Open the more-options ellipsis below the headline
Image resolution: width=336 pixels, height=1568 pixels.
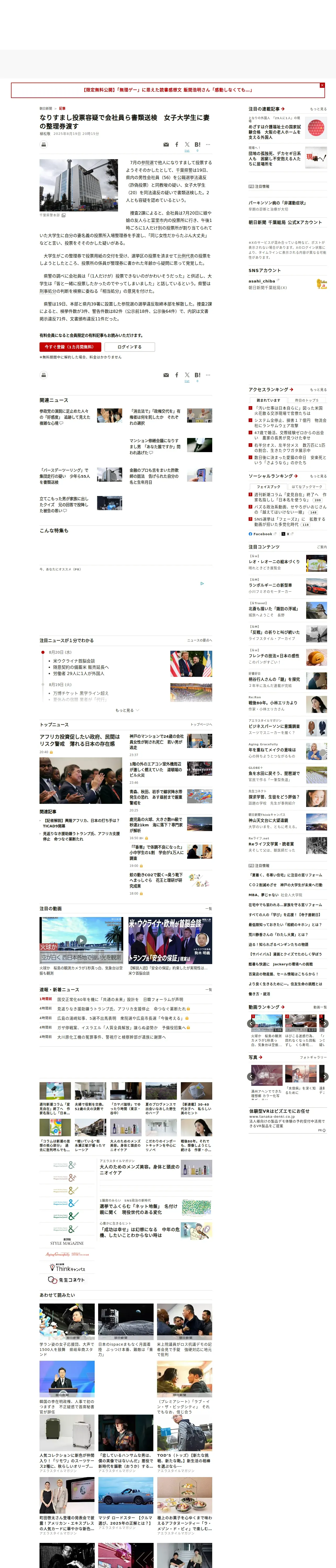click(x=208, y=145)
